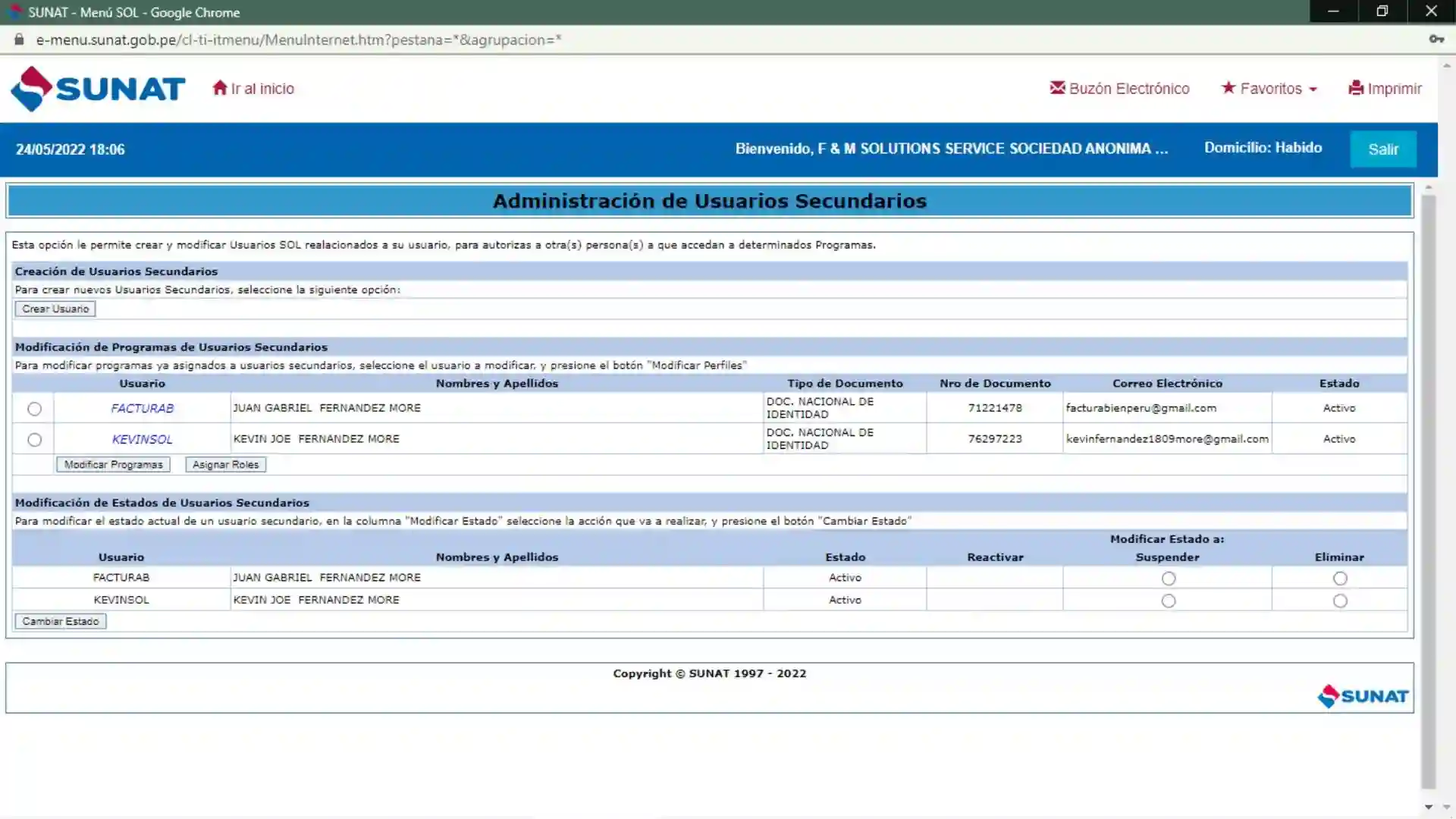Choose Suspender for user FACTURAB
1456x819 pixels.
click(x=1169, y=579)
